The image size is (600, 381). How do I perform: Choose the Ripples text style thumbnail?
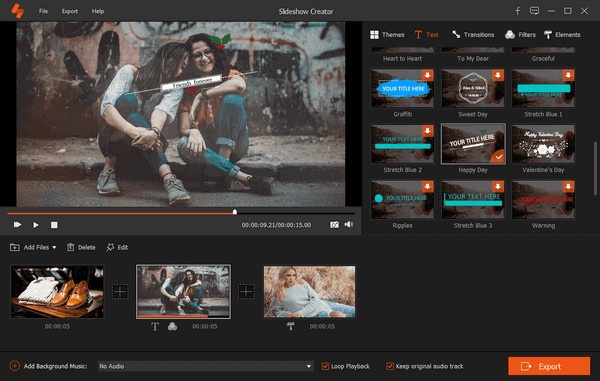point(402,200)
